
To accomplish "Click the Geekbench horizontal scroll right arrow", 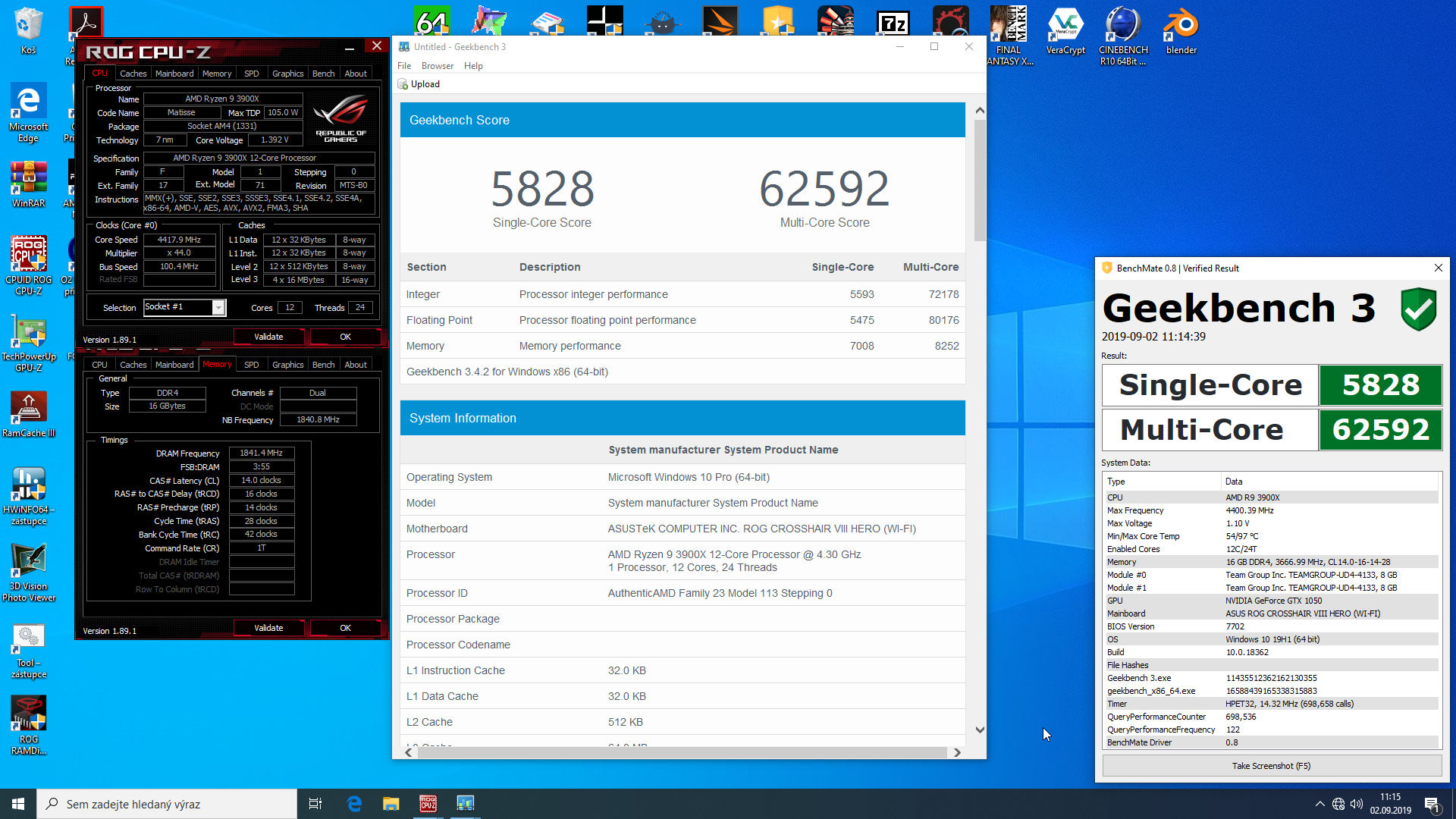I will coord(957,752).
